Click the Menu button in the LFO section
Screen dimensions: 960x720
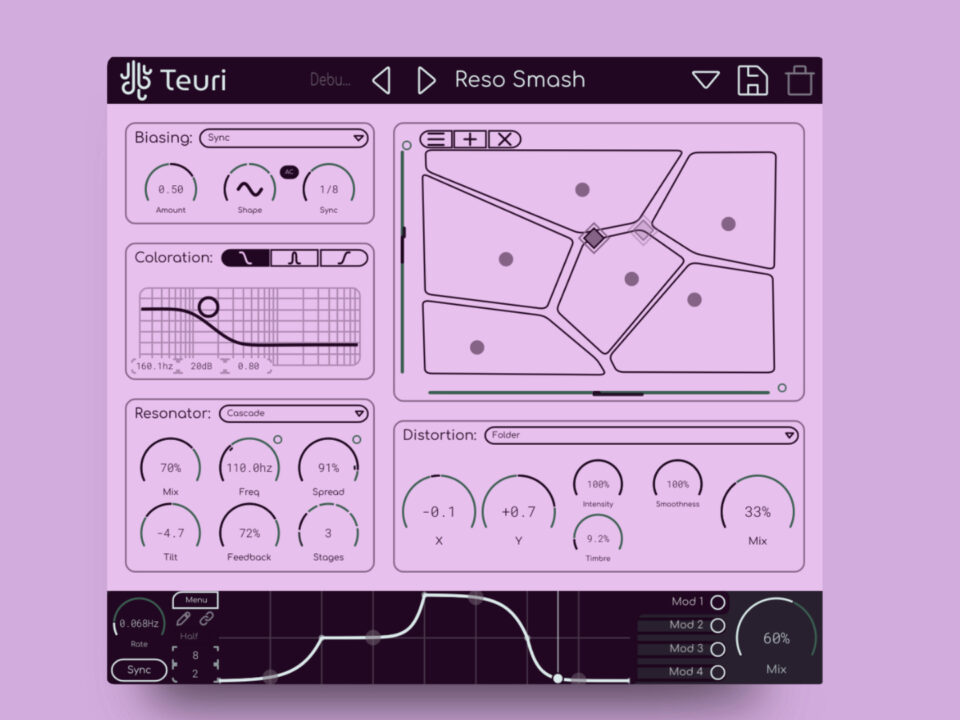[x=196, y=600]
